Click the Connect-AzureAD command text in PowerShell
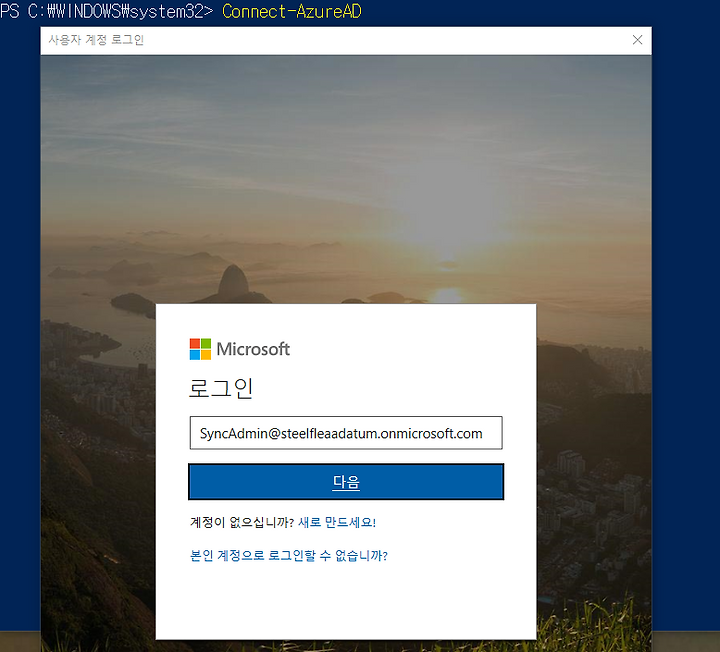 [x=292, y=11]
